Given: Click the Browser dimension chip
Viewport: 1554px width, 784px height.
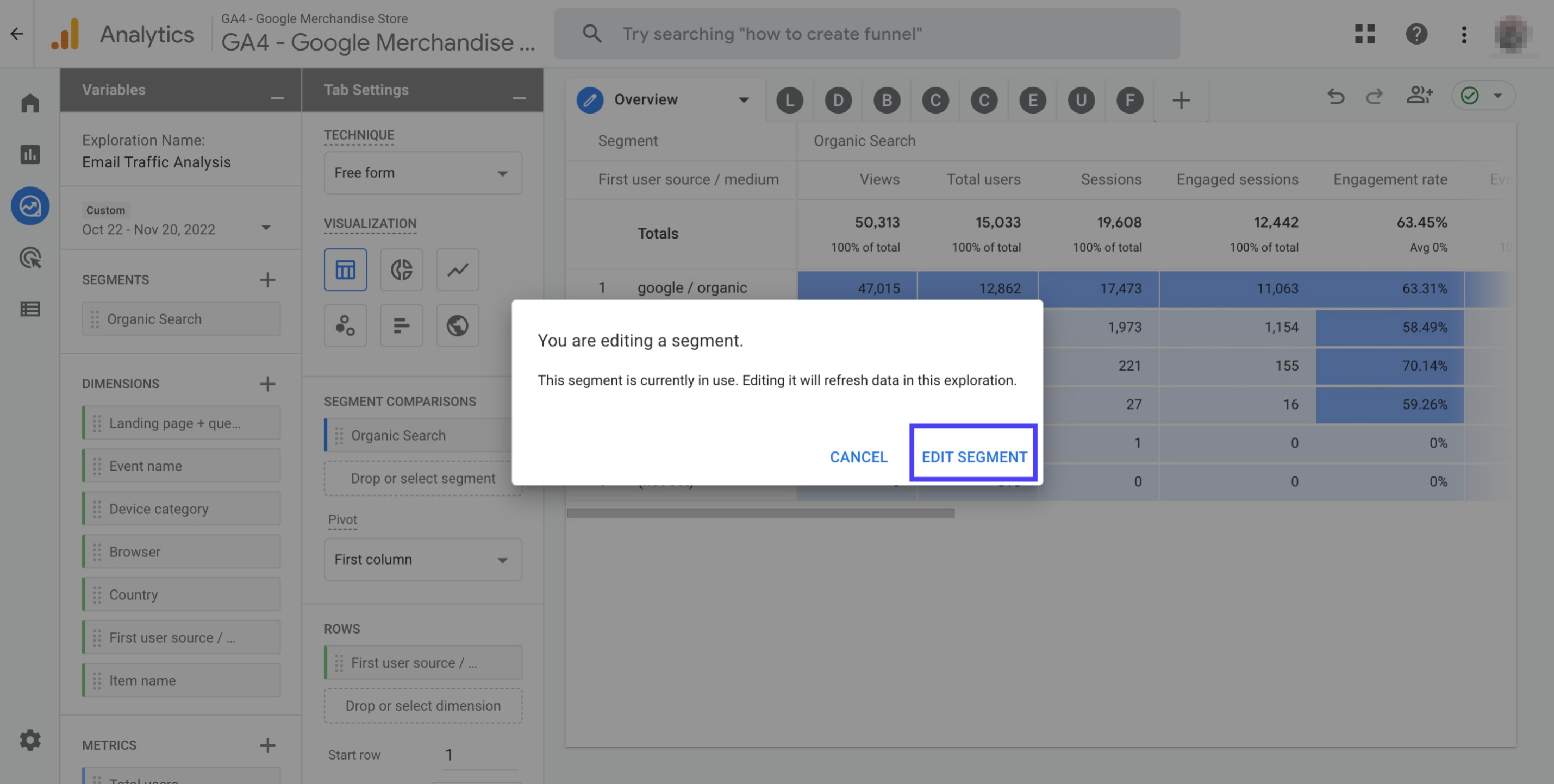Looking at the screenshot, I should (181, 552).
